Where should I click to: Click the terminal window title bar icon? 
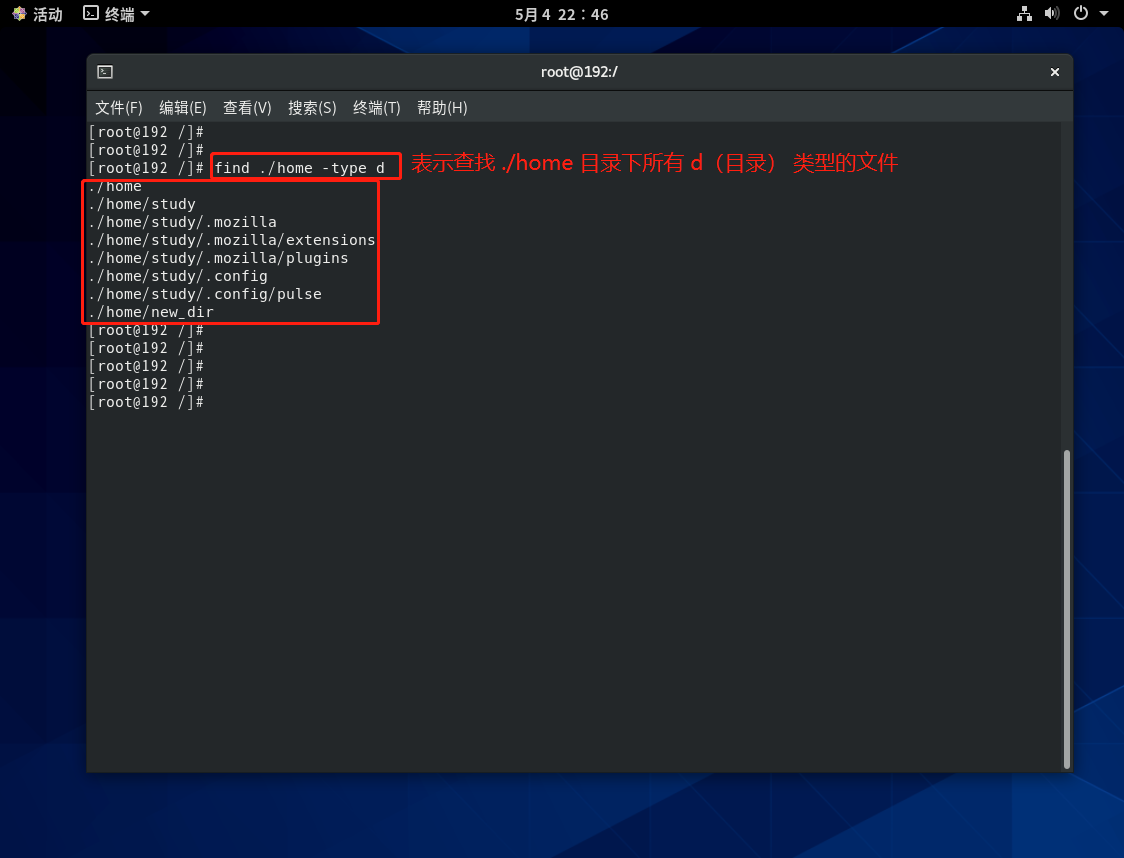(105, 72)
